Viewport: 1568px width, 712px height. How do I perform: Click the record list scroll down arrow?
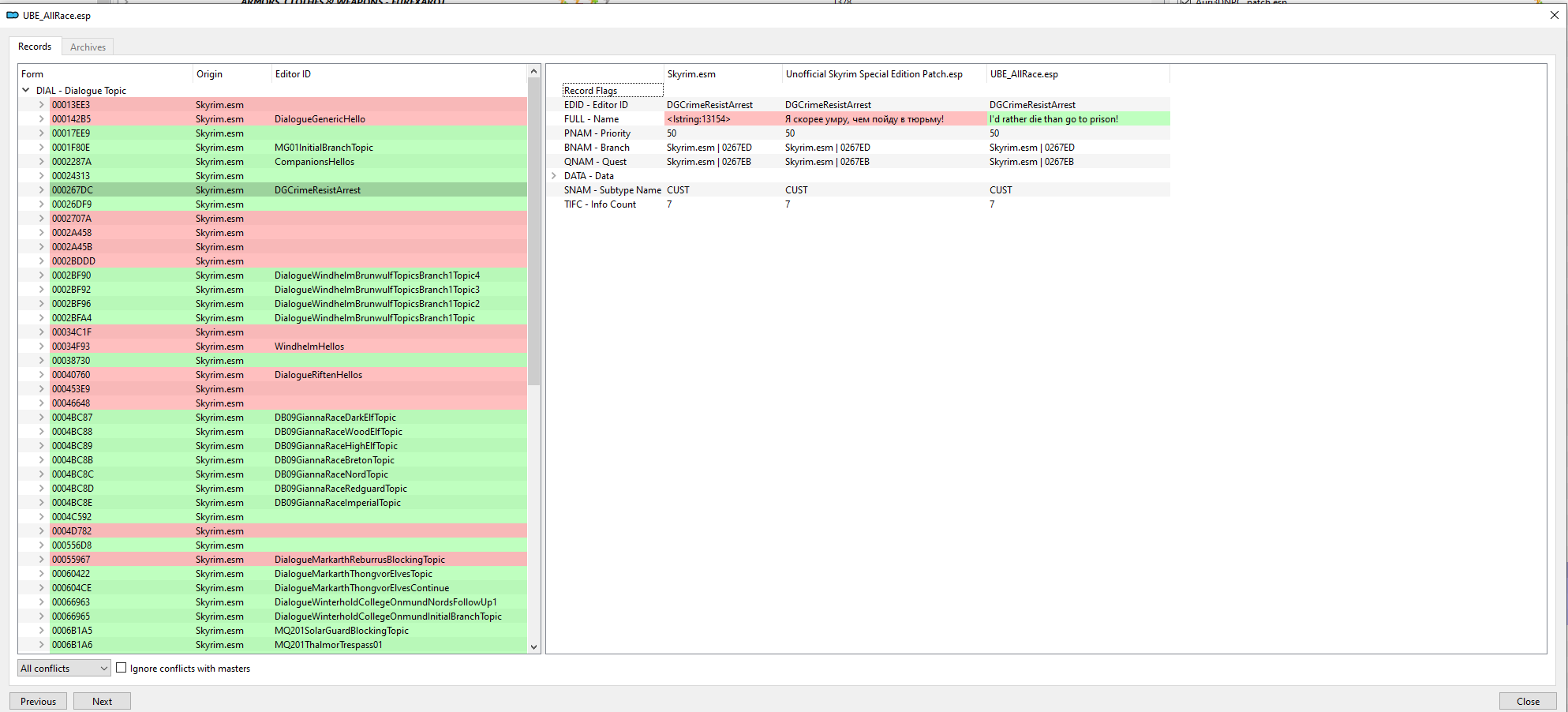533,646
